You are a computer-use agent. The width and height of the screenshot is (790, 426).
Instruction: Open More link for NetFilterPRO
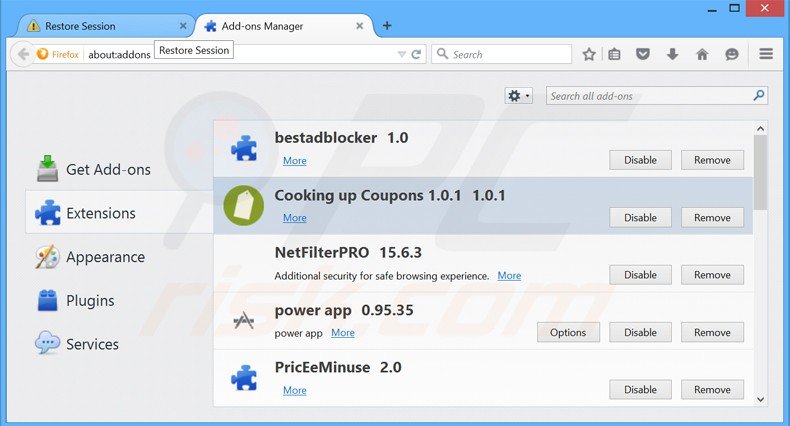pyautogui.click(x=509, y=275)
